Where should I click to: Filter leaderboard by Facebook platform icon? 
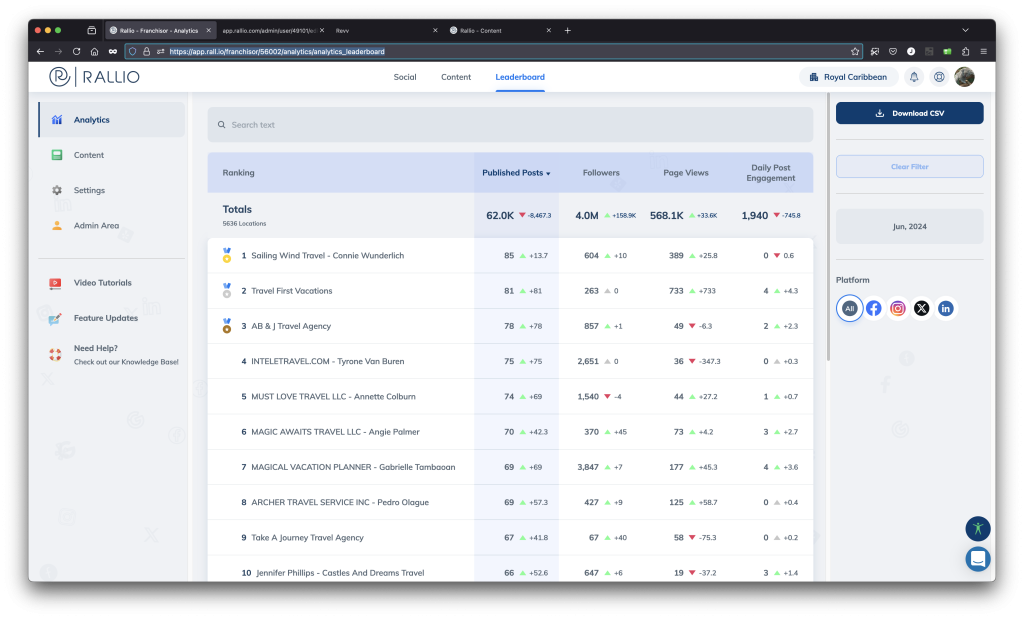click(x=874, y=308)
